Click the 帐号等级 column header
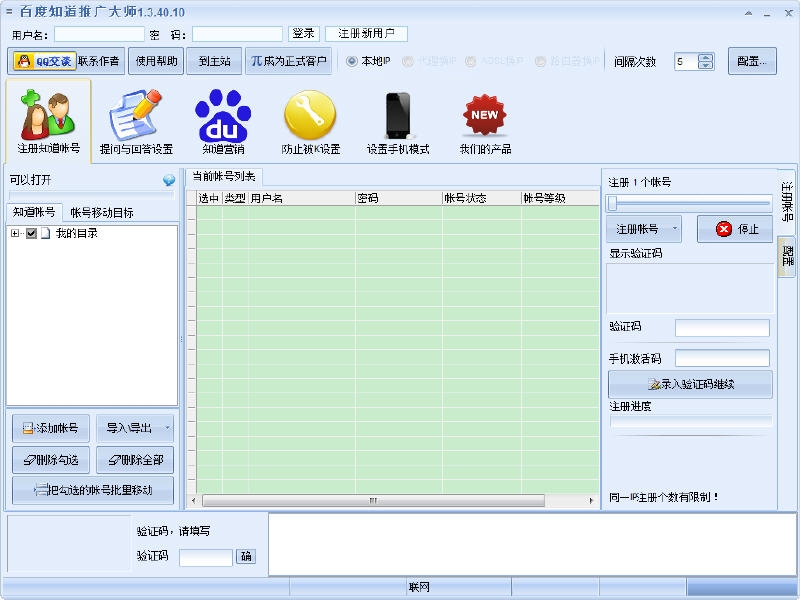This screenshot has width=800, height=600. coord(560,198)
